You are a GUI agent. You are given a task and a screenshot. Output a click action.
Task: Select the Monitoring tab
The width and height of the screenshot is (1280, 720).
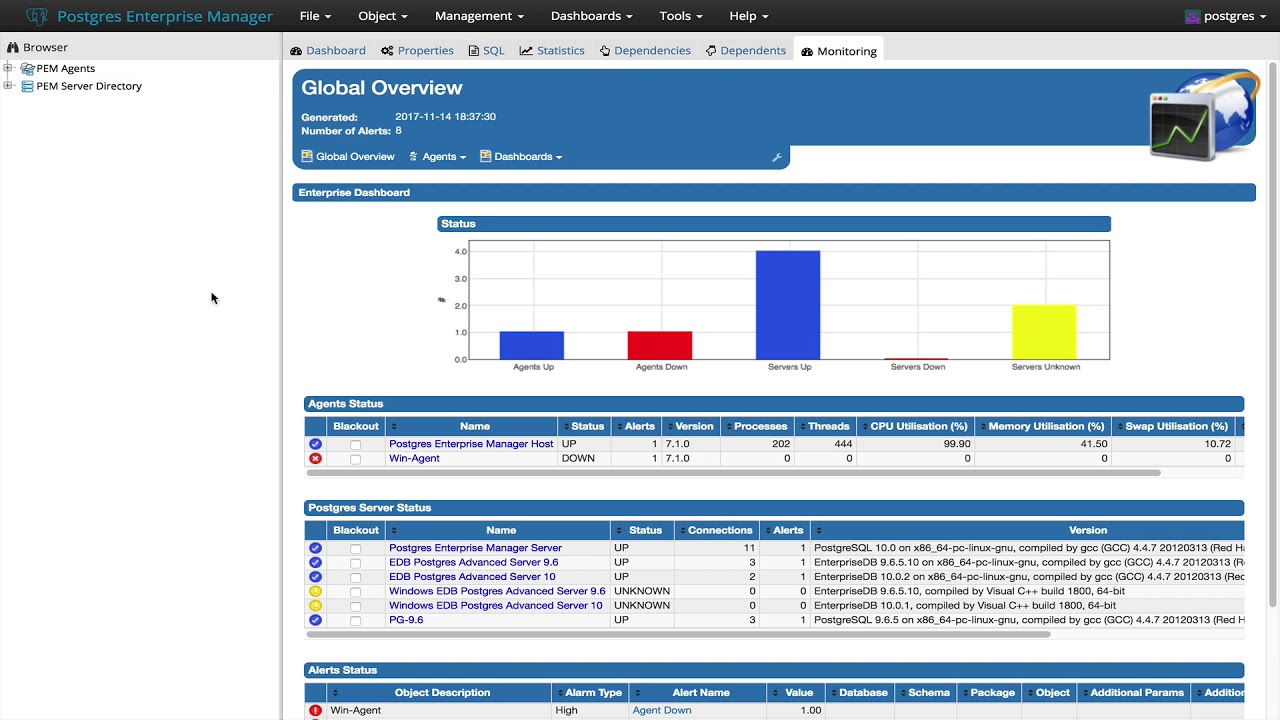pos(839,51)
